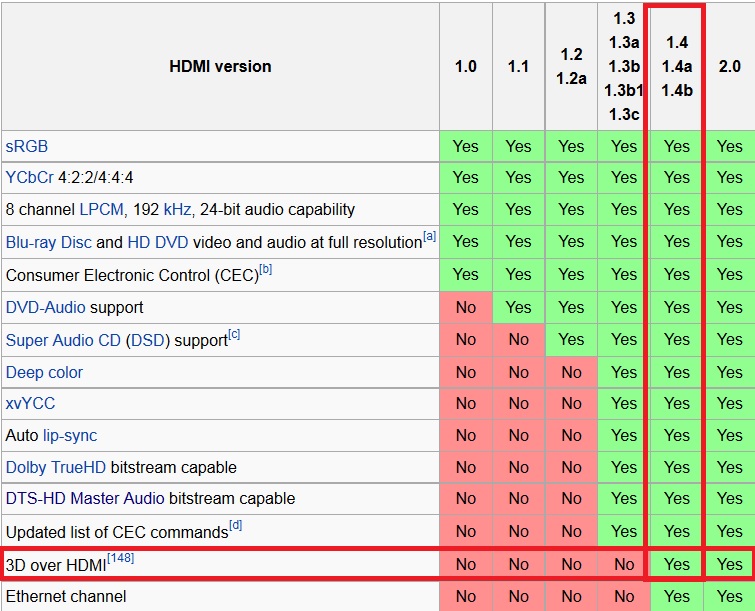Viewport: 755px width, 611px height.
Task: Click footnote [b] after CEC
Action: click(x=265, y=269)
